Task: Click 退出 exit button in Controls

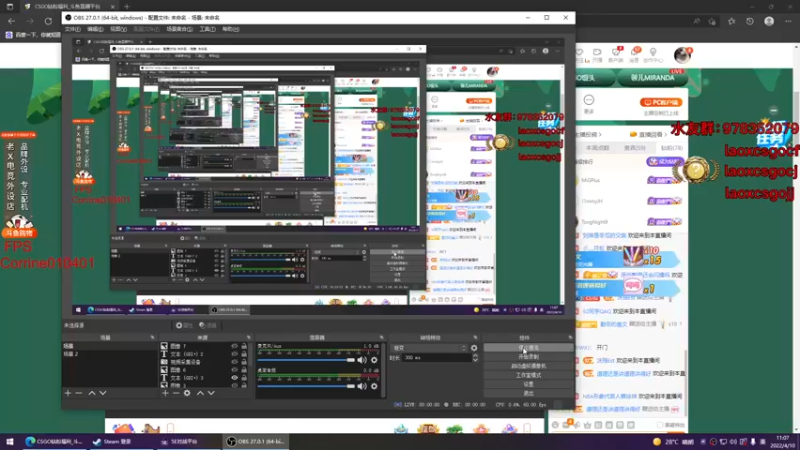Action: click(x=528, y=393)
